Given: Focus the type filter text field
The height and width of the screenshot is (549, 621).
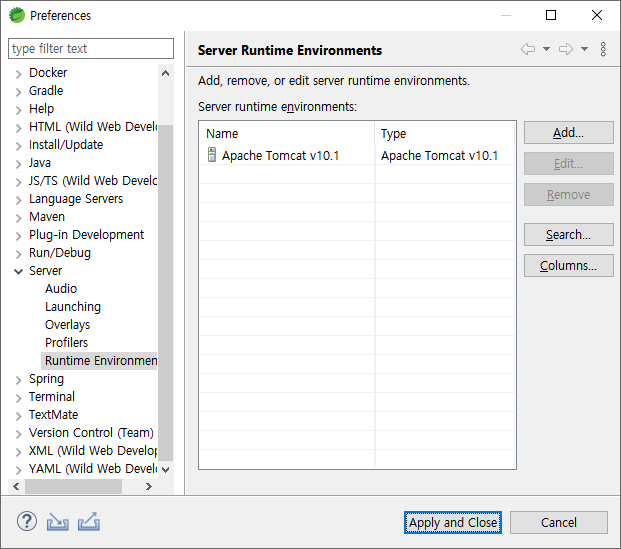Looking at the screenshot, I should pyautogui.click(x=91, y=49).
